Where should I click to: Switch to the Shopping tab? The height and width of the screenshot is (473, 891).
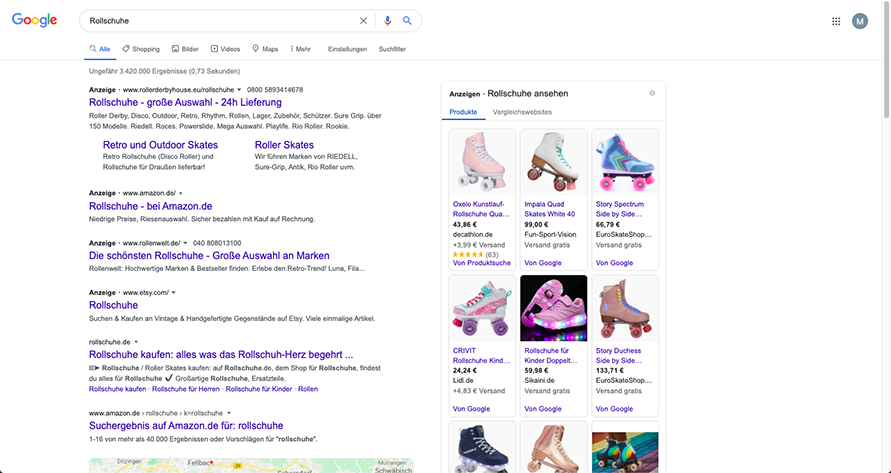(141, 49)
